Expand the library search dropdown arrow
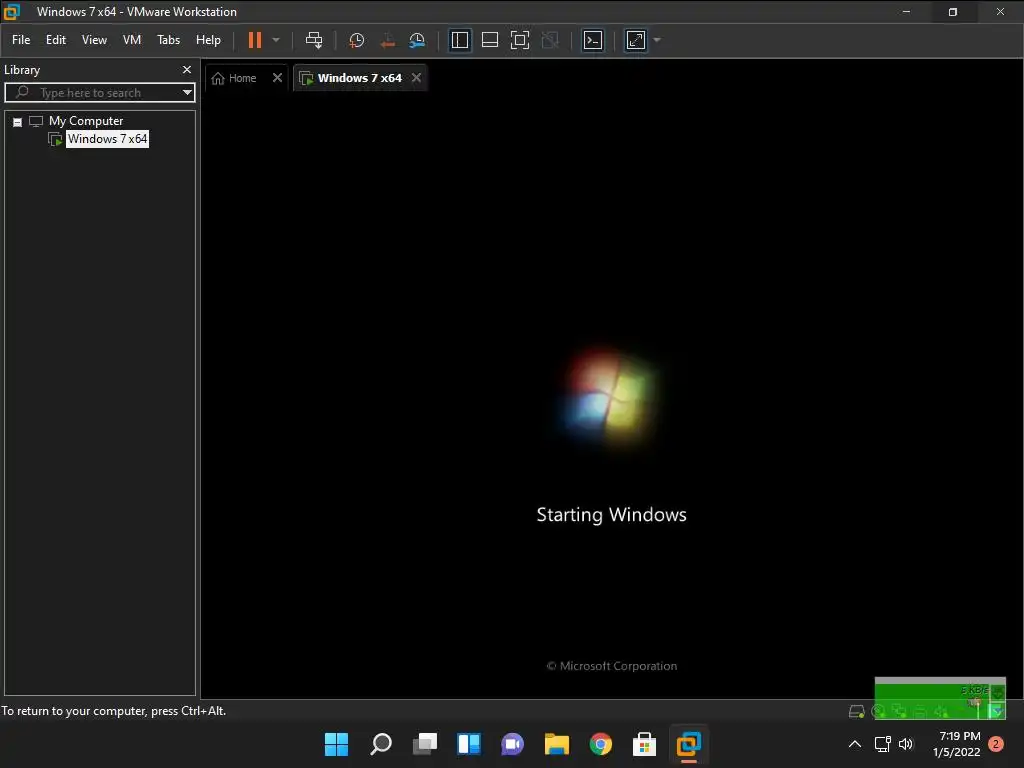 187,93
